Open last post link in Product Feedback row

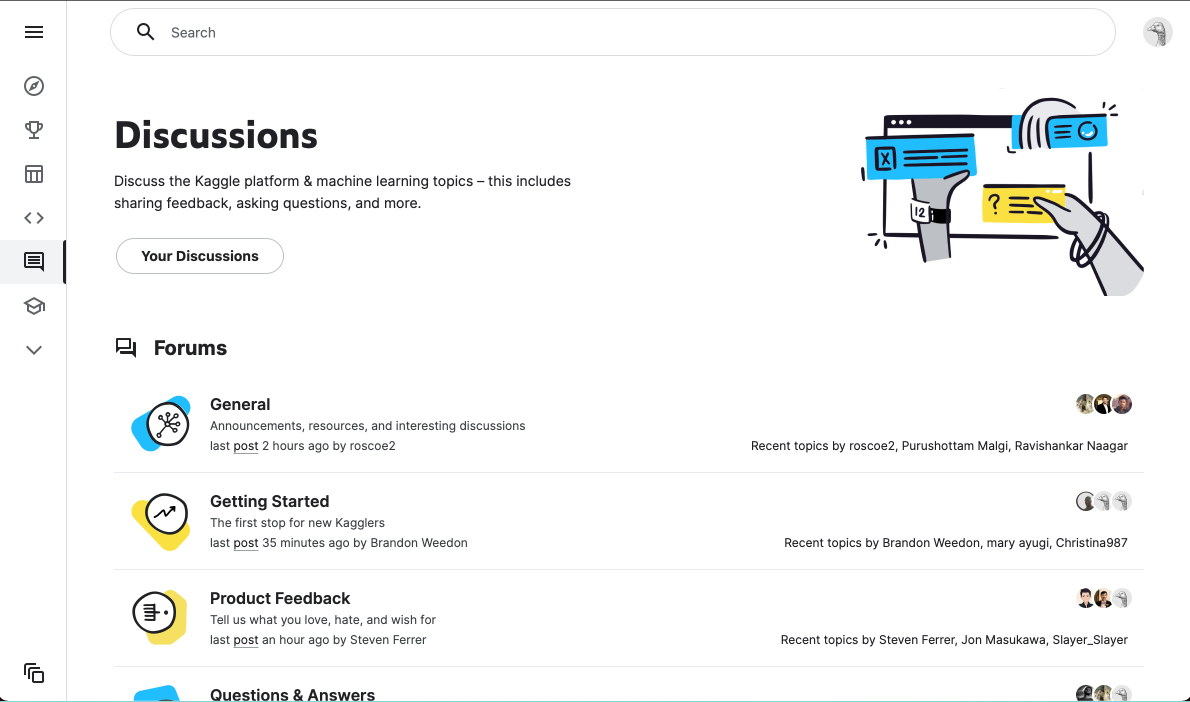pyautogui.click(x=245, y=641)
